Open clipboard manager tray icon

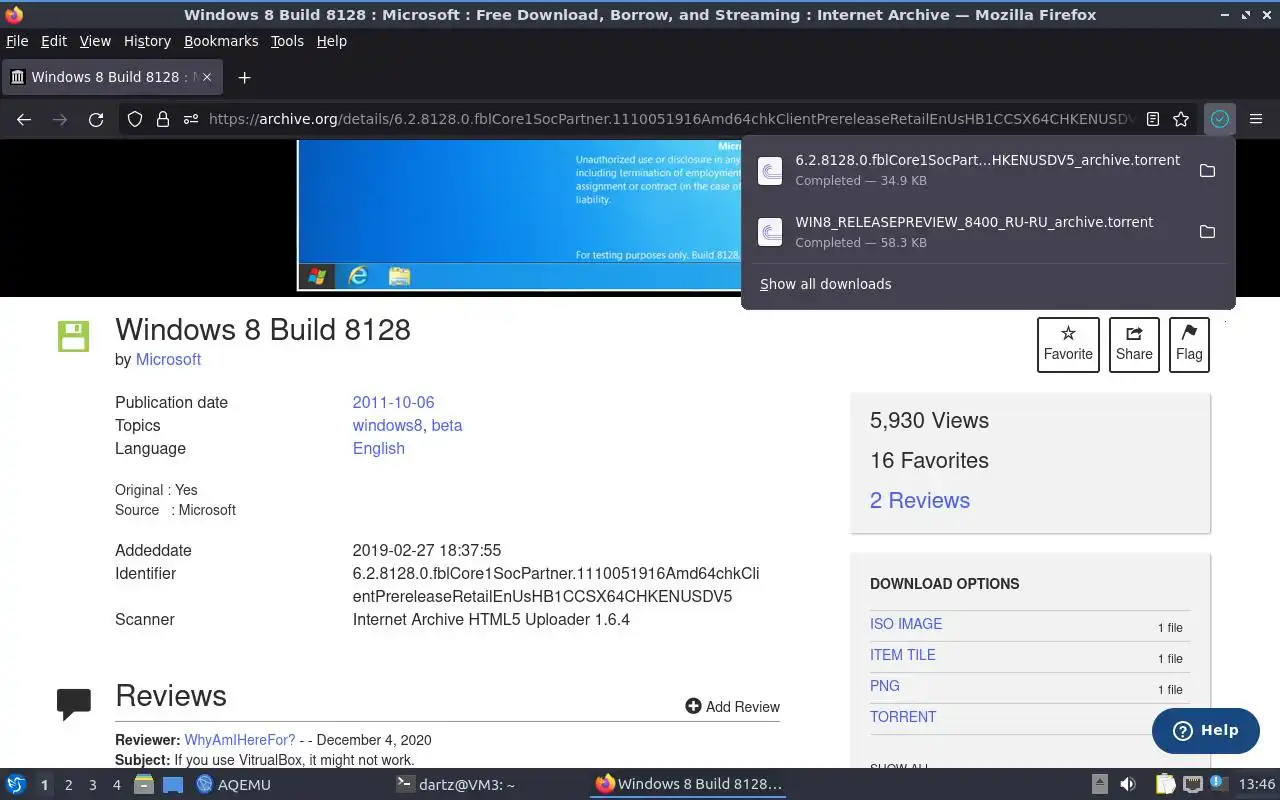click(x=1166, y=784)
